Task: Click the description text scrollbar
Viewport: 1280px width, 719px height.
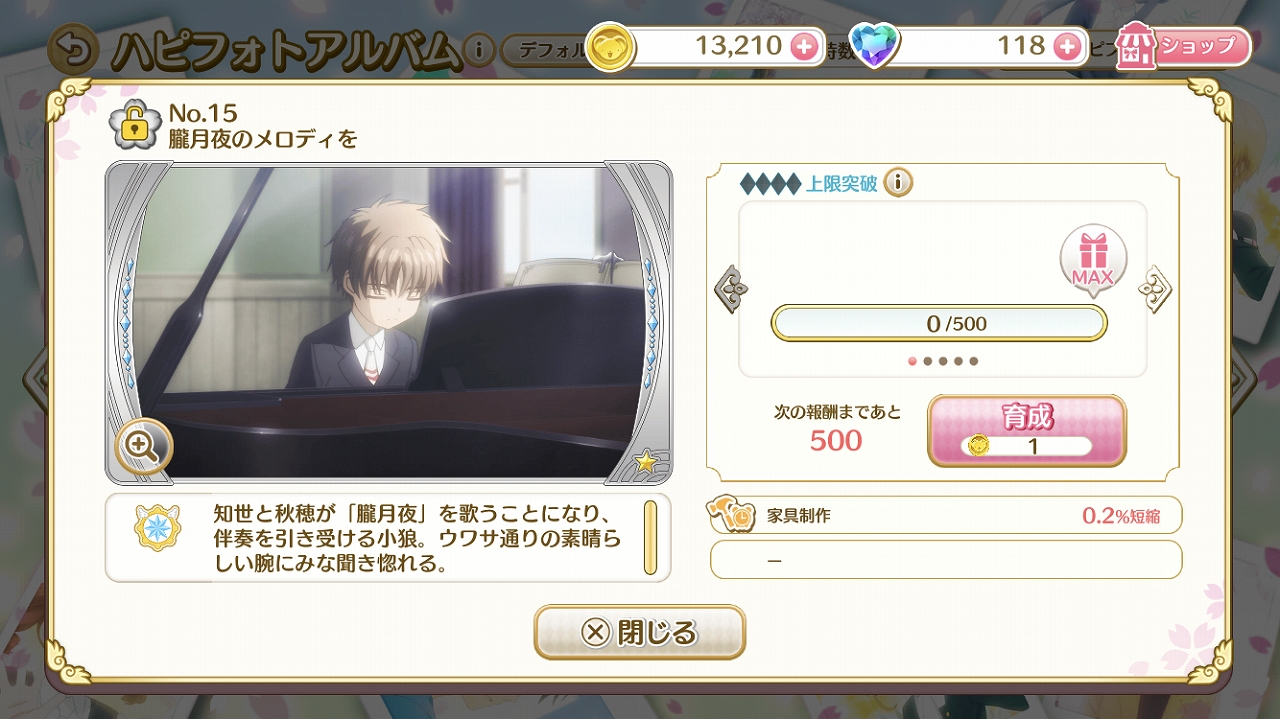Action: [x=650, y=537]
